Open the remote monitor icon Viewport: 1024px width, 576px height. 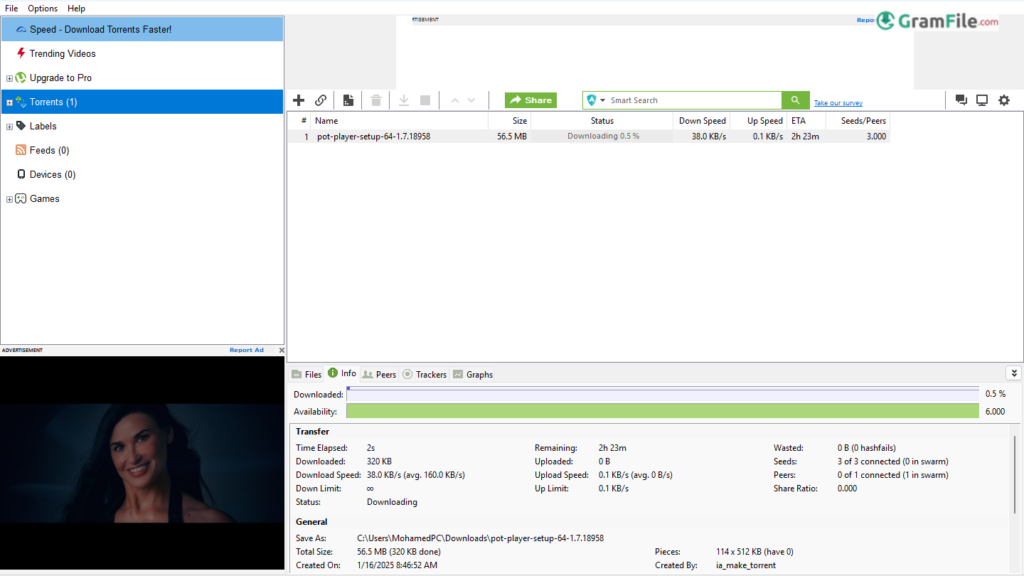point(982,100)
